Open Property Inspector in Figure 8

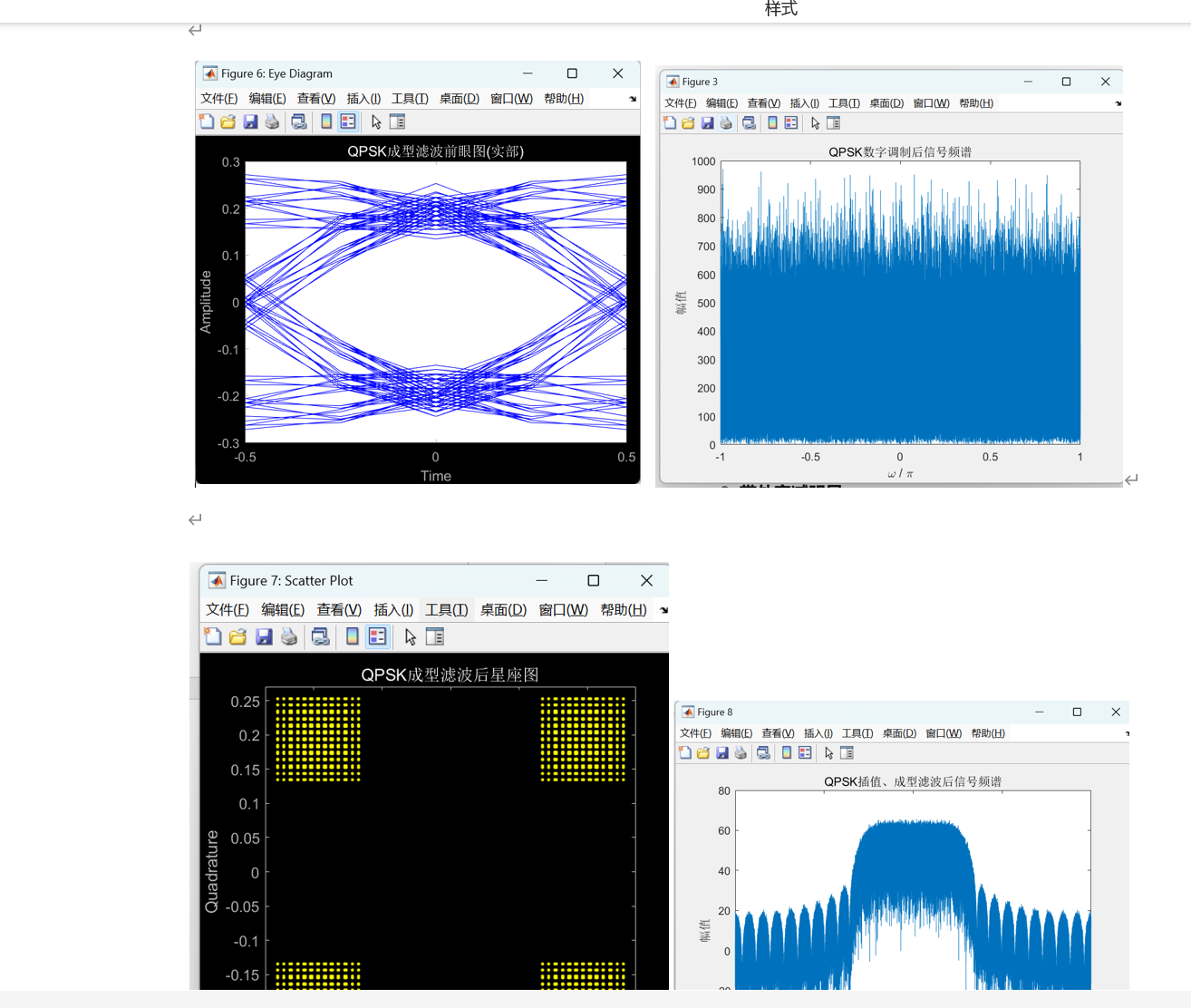coord(847,753)
